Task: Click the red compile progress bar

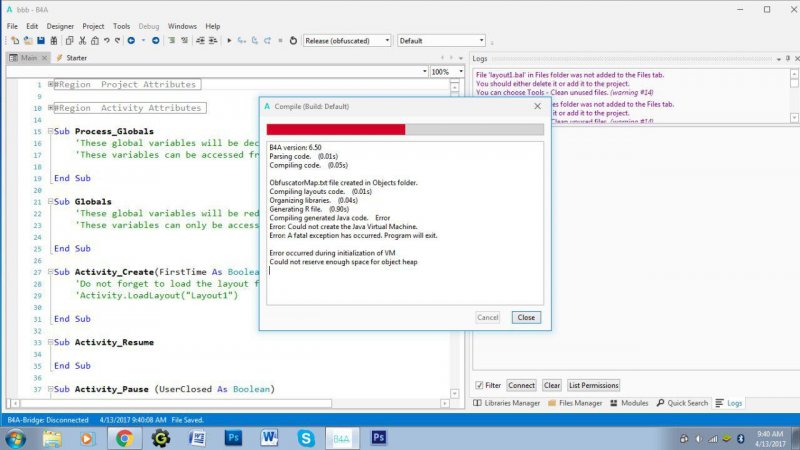Action: 336,129
